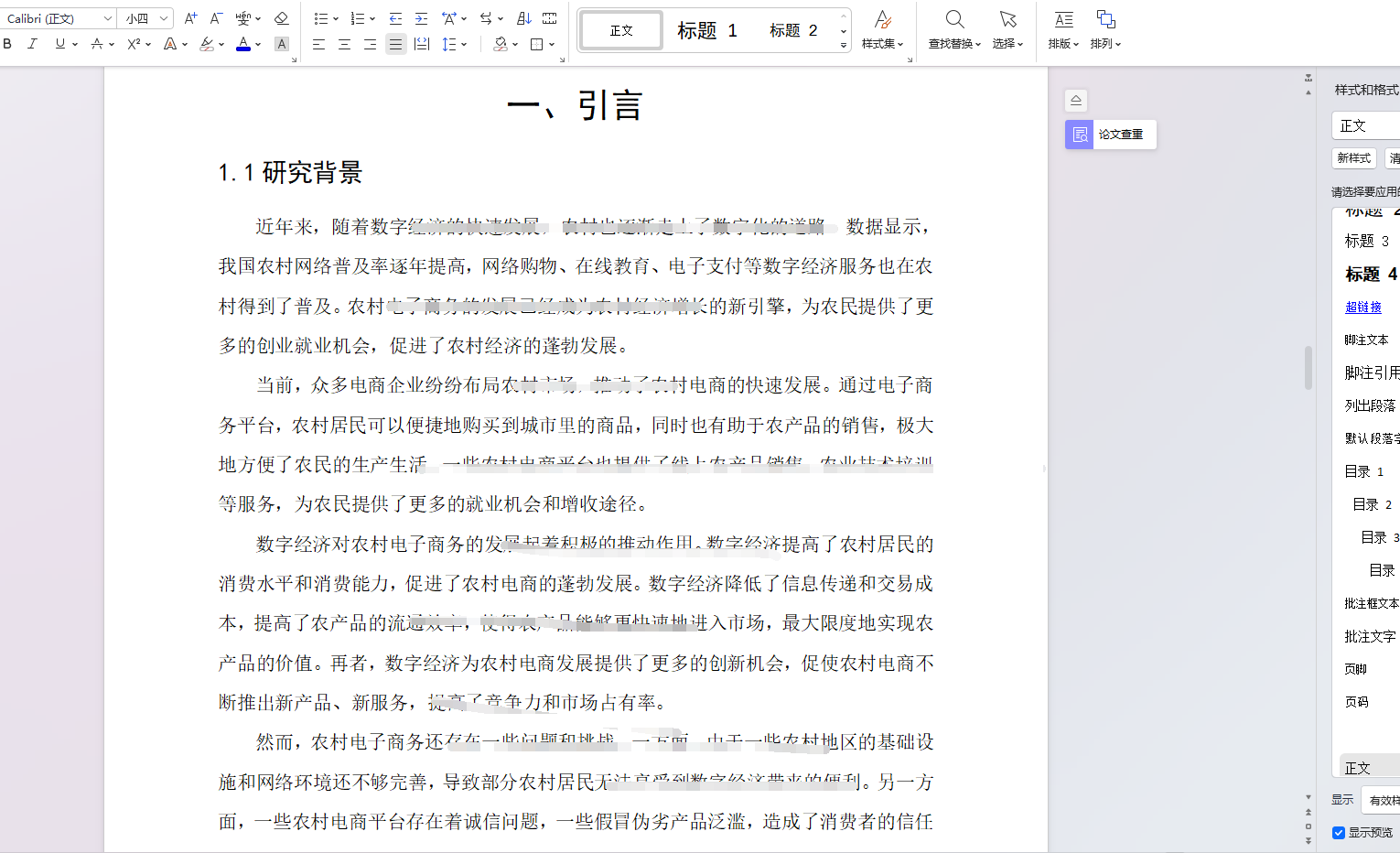Open 查找替换 find and replace
Screen dimensions: 1400x853
[954, 30]
